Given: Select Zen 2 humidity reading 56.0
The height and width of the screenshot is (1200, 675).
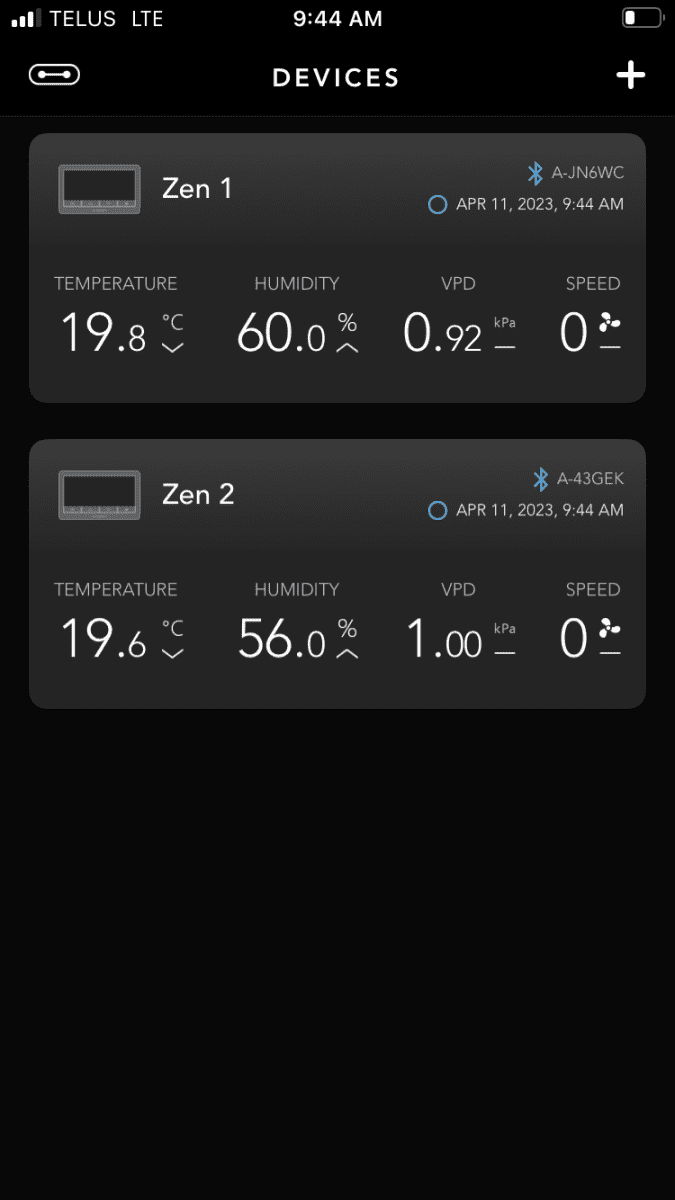Looking at the screenshot, I should click(282, 639).
